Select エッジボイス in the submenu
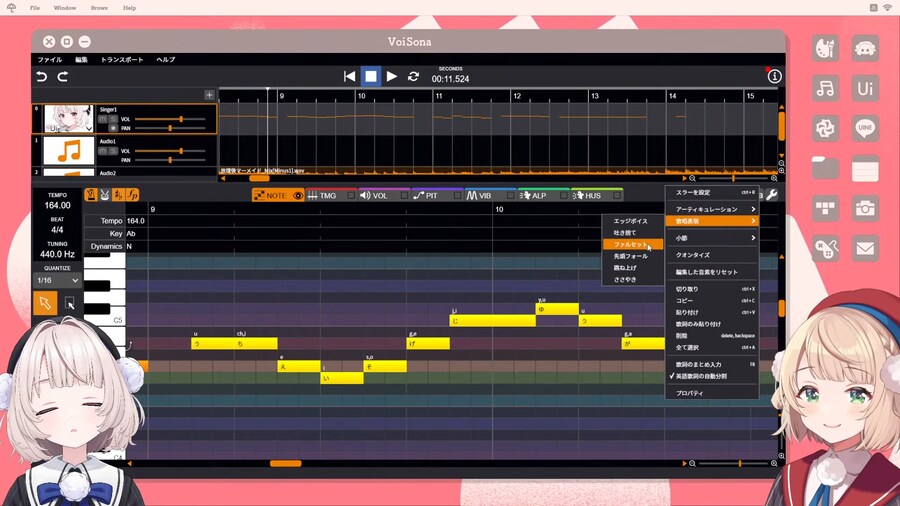 [x=633, y=221]
